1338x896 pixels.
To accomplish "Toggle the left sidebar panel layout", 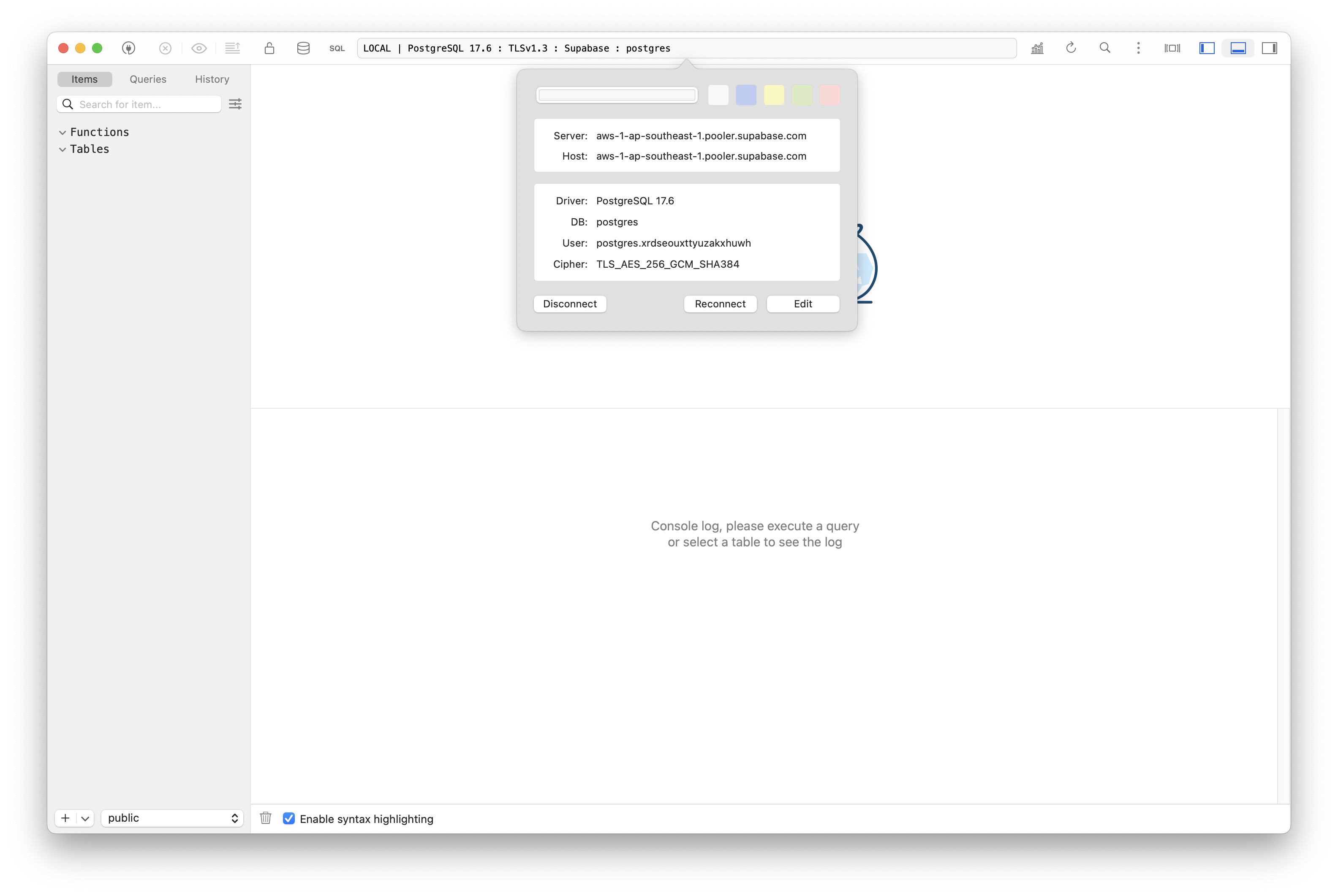I will pos(1207,48).
